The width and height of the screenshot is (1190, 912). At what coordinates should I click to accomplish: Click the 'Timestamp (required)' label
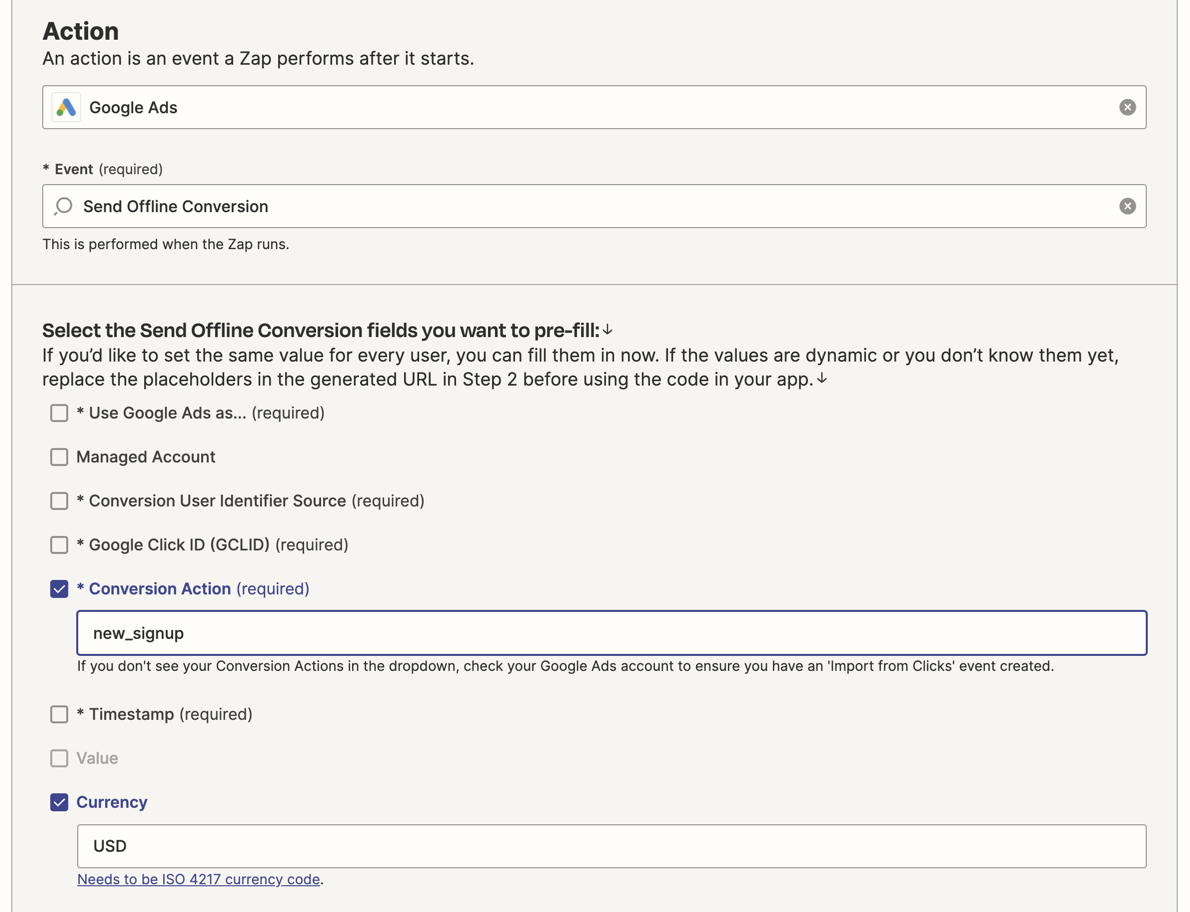pyautogui.click(x=164, y=714)
